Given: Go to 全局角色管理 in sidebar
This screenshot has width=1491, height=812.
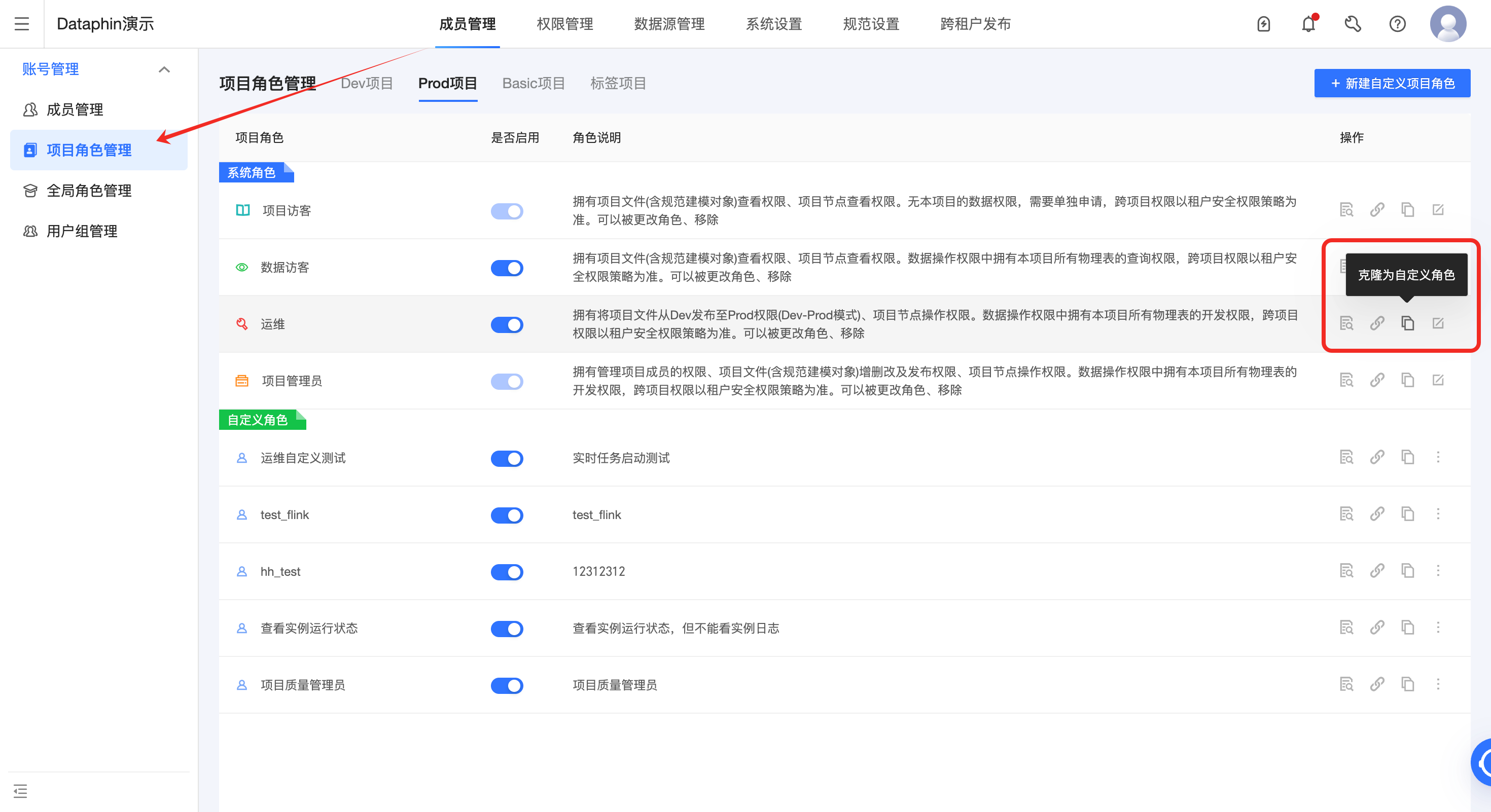Looking at the screenshot, I should click(89, 190).
